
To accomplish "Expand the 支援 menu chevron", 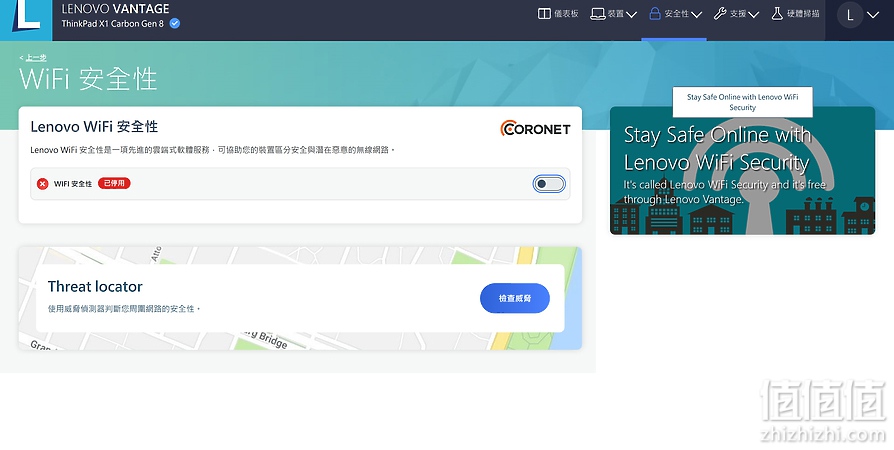I will pyautogui.click(x=753, y=15).
